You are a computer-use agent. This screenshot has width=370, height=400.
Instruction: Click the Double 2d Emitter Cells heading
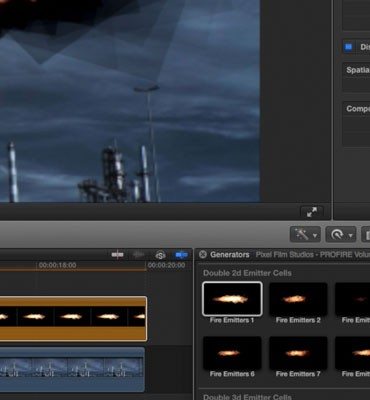click(x=247, y=273)
